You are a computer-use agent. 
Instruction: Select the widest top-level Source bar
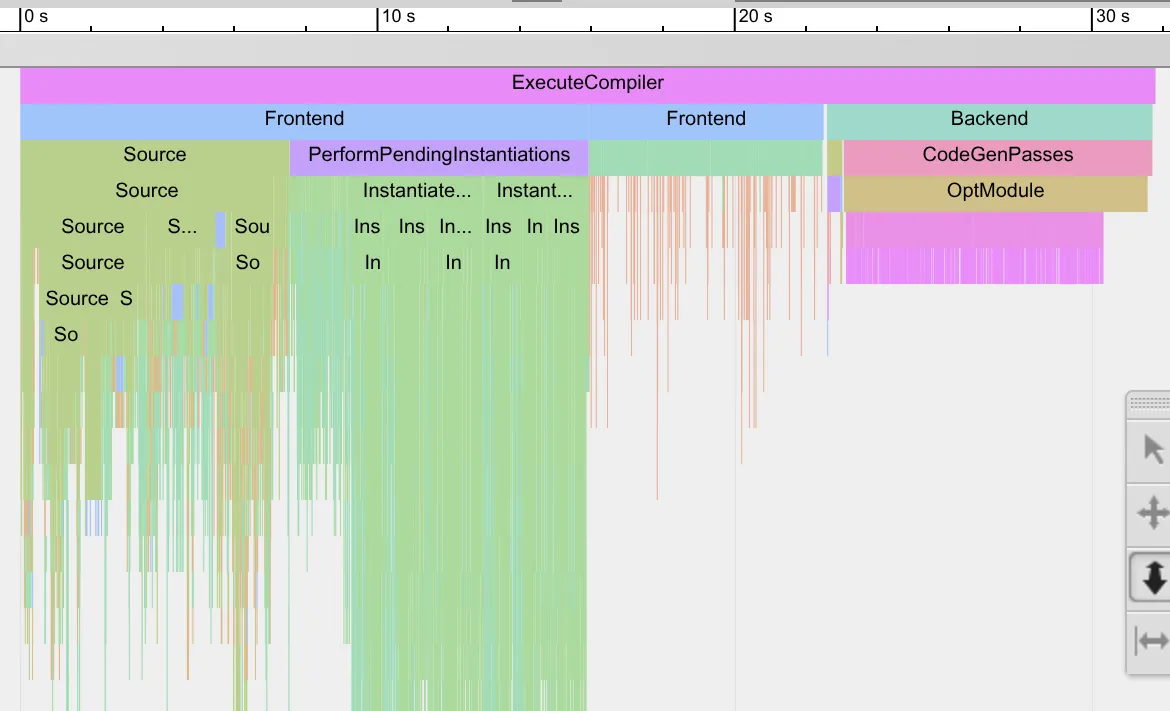coord(155,154)
